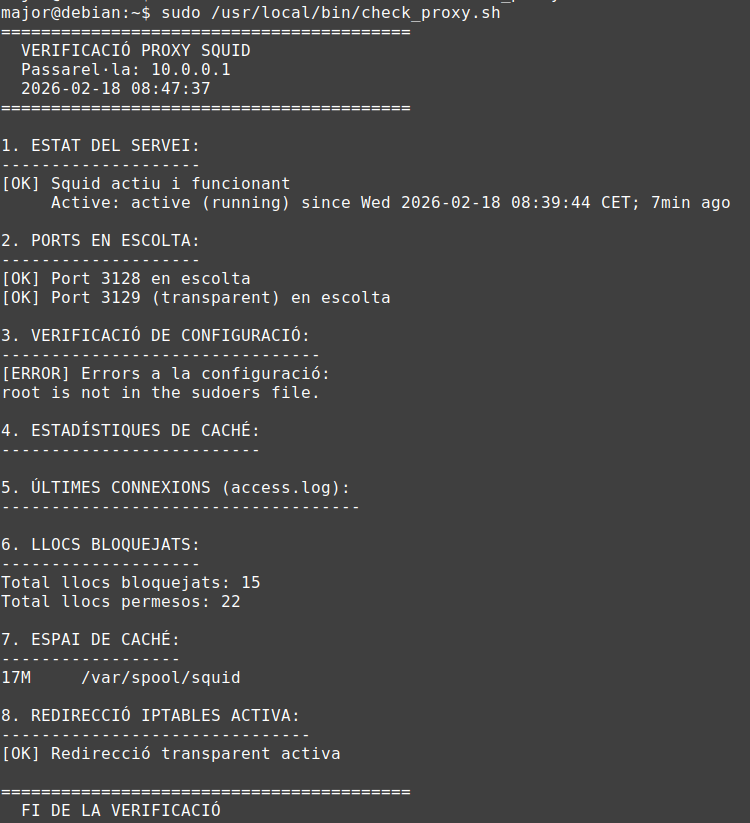Click the PORTS EN ESCOLTA heading
The width and height of the screenshot is (750, 823).
[100, 241]
